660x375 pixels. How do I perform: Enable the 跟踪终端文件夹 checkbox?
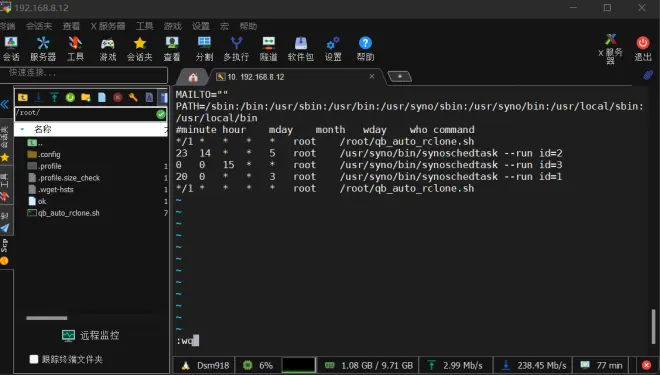34,359
